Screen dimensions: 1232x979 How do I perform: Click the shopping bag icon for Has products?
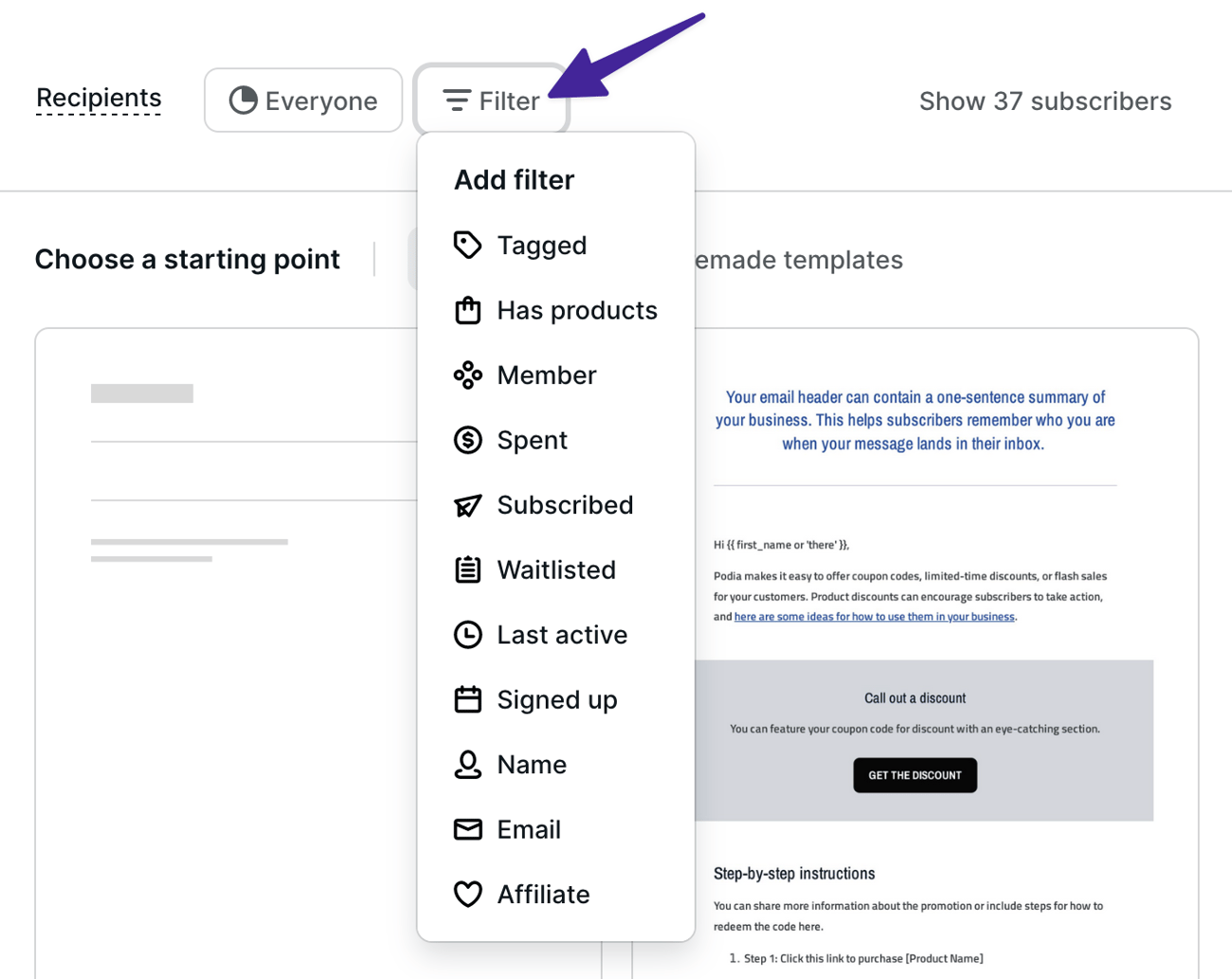(467, 310)
